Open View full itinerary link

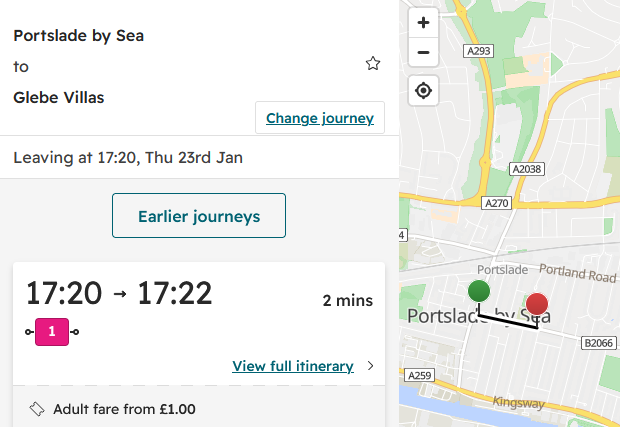(293, 366)
